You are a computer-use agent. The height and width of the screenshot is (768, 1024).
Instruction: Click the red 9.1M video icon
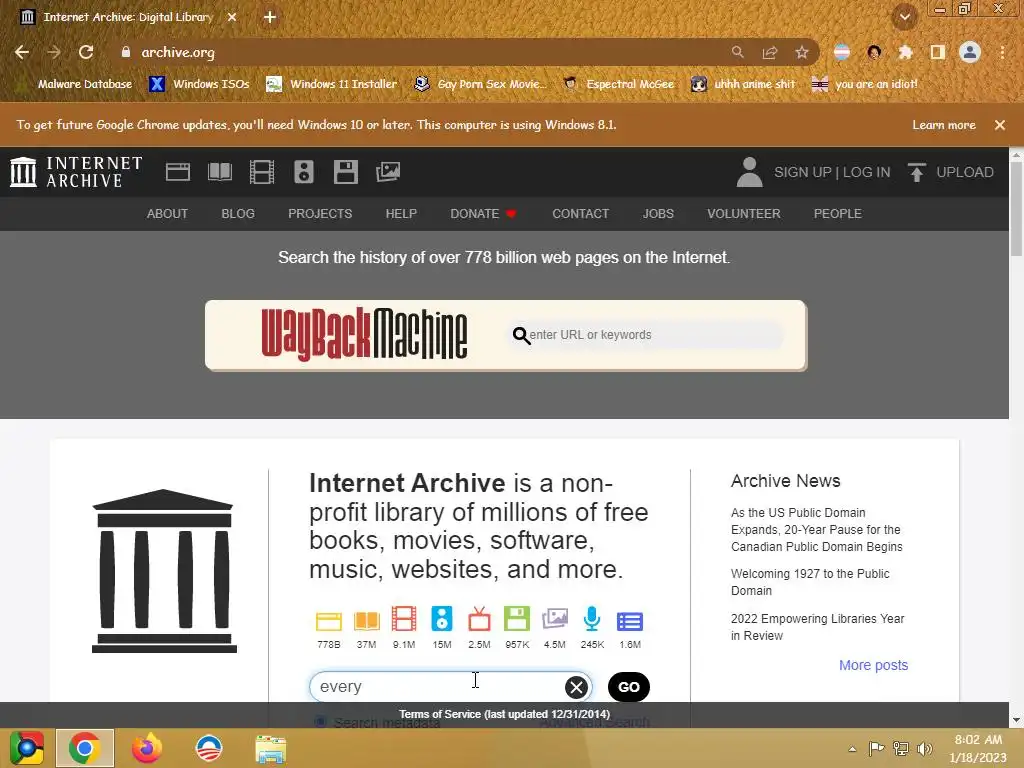pos(404,619)
